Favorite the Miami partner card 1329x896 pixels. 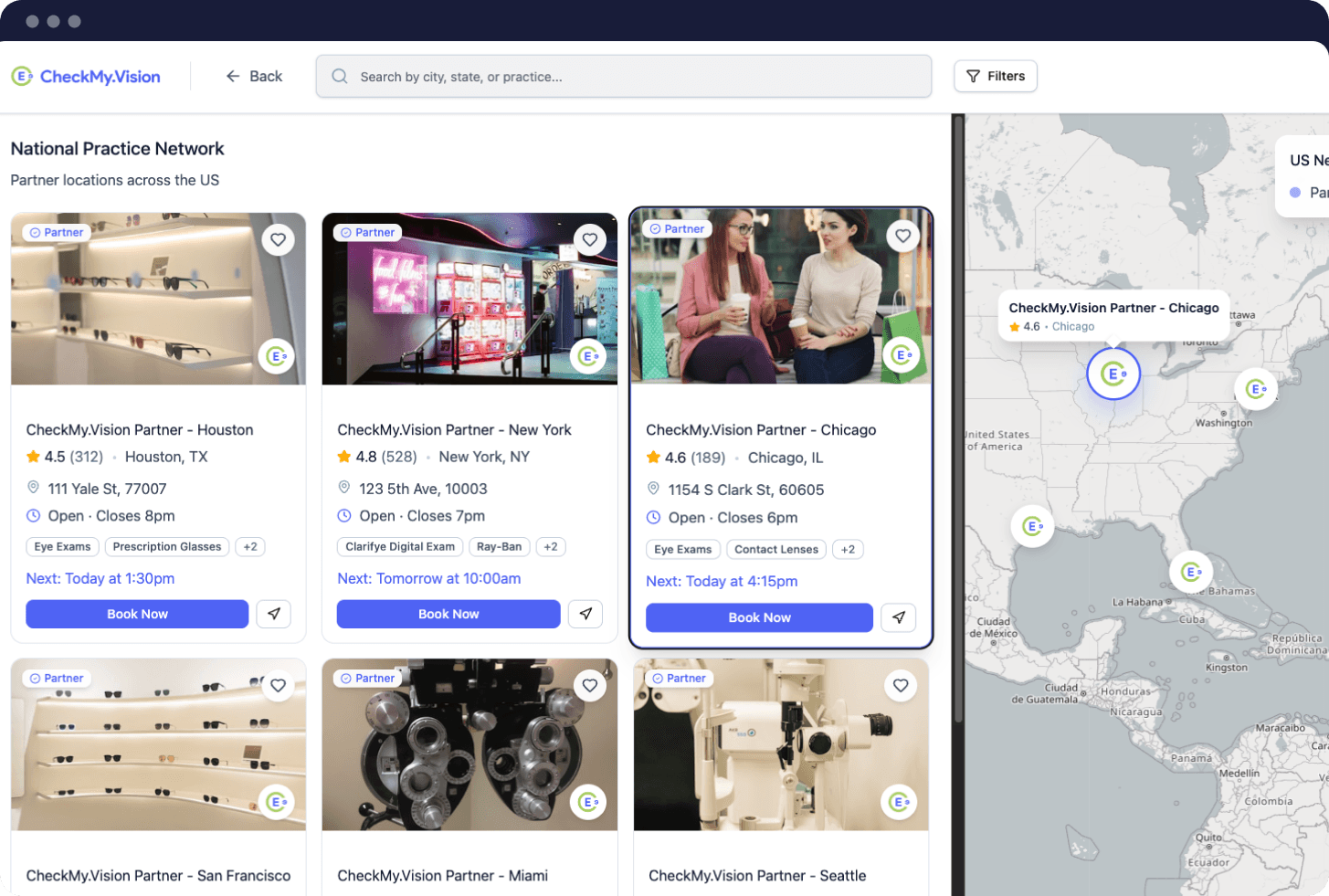(590, 686)
